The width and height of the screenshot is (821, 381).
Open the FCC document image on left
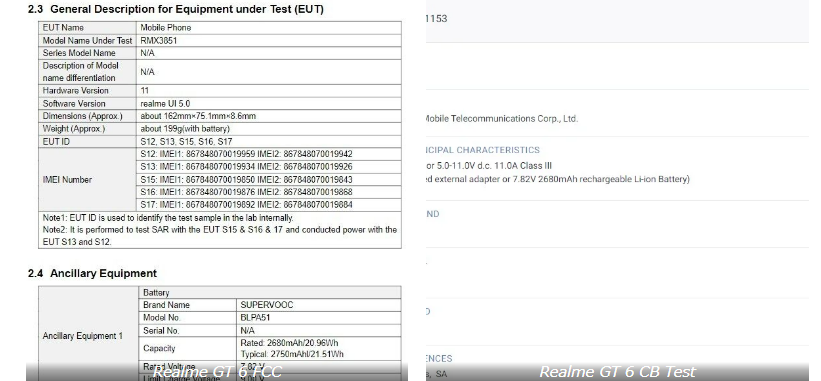click(216, 190)
